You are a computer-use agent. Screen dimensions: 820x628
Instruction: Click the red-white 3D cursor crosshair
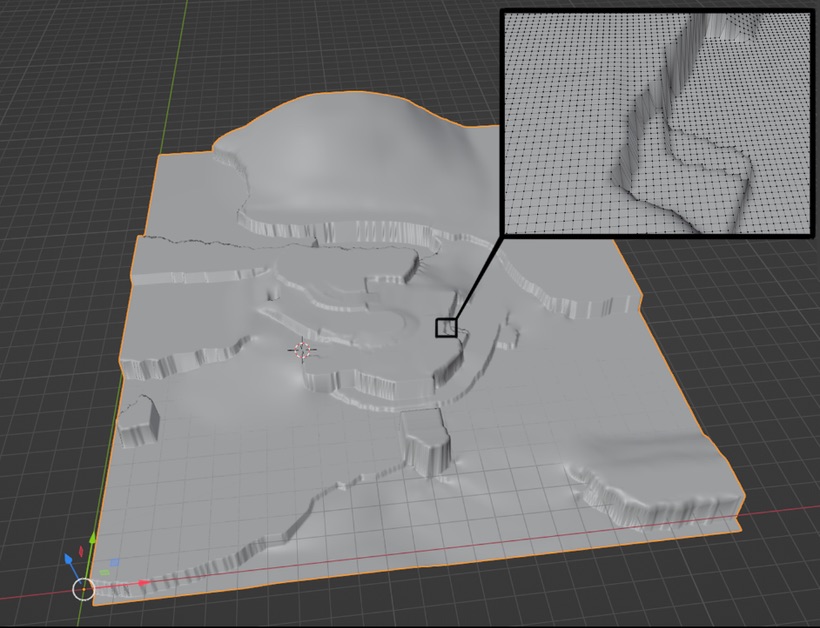pyautogui.click(x=302, y=349)
